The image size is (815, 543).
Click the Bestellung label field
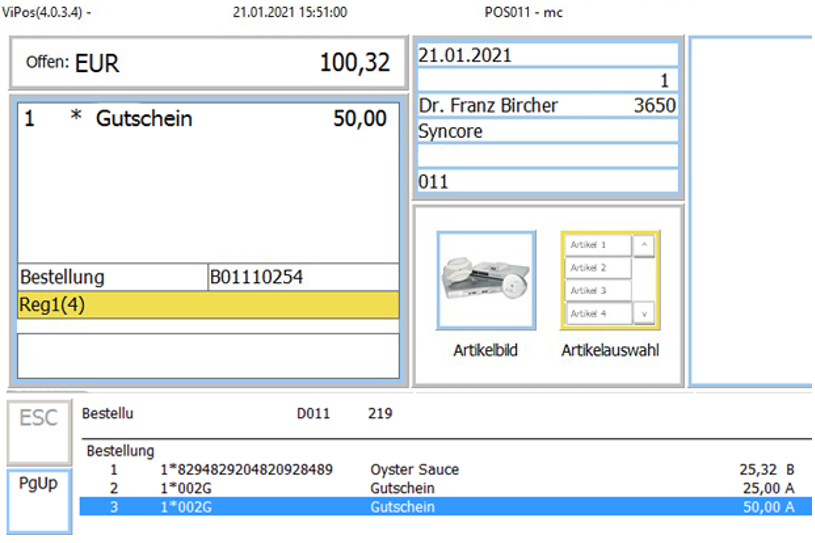point(111,277)
